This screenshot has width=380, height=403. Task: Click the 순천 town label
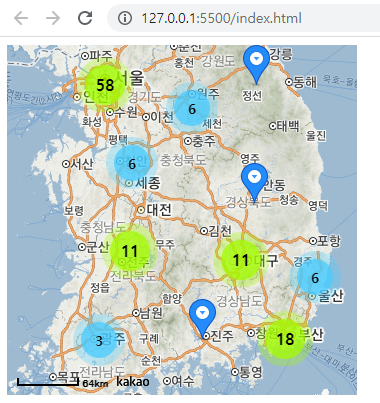[x=151, y=360]
